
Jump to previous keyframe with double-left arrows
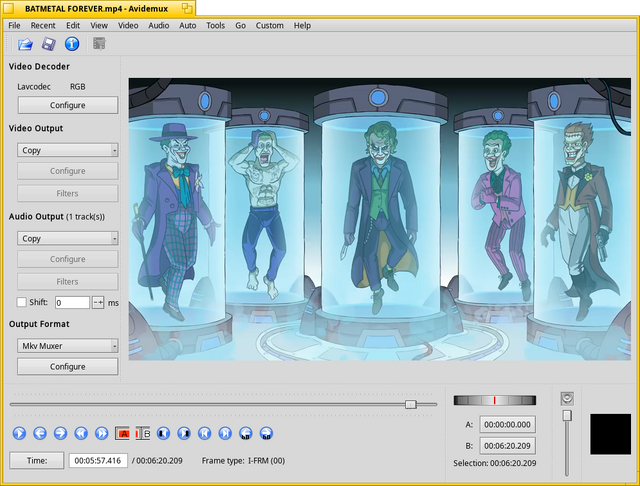tap(81, 433)
